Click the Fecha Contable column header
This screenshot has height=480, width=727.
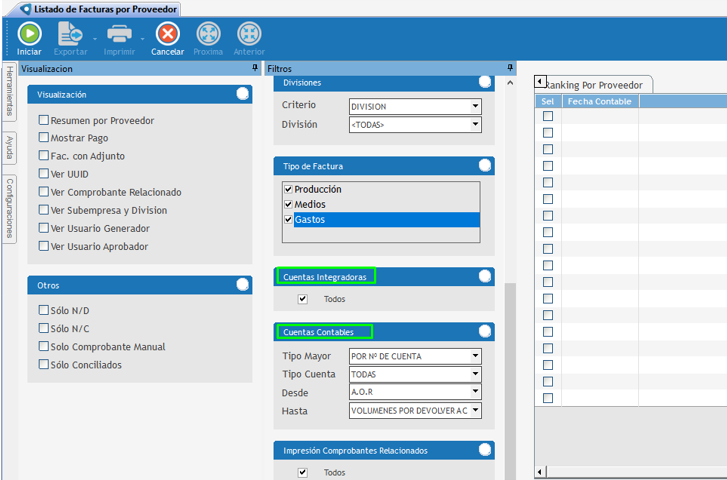click(x=598, y=101)
